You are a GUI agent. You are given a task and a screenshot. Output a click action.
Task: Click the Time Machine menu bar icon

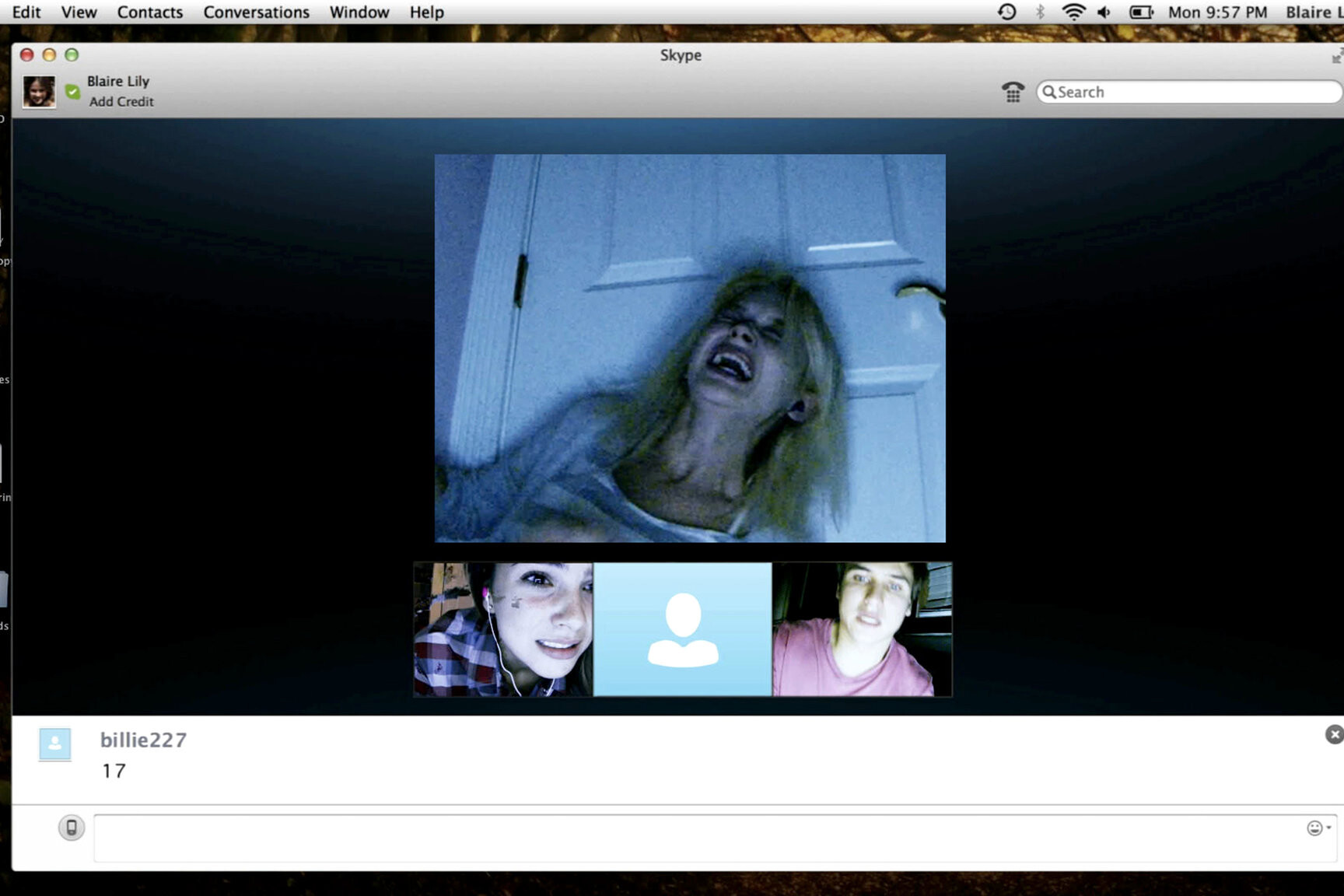[1007, 12]
